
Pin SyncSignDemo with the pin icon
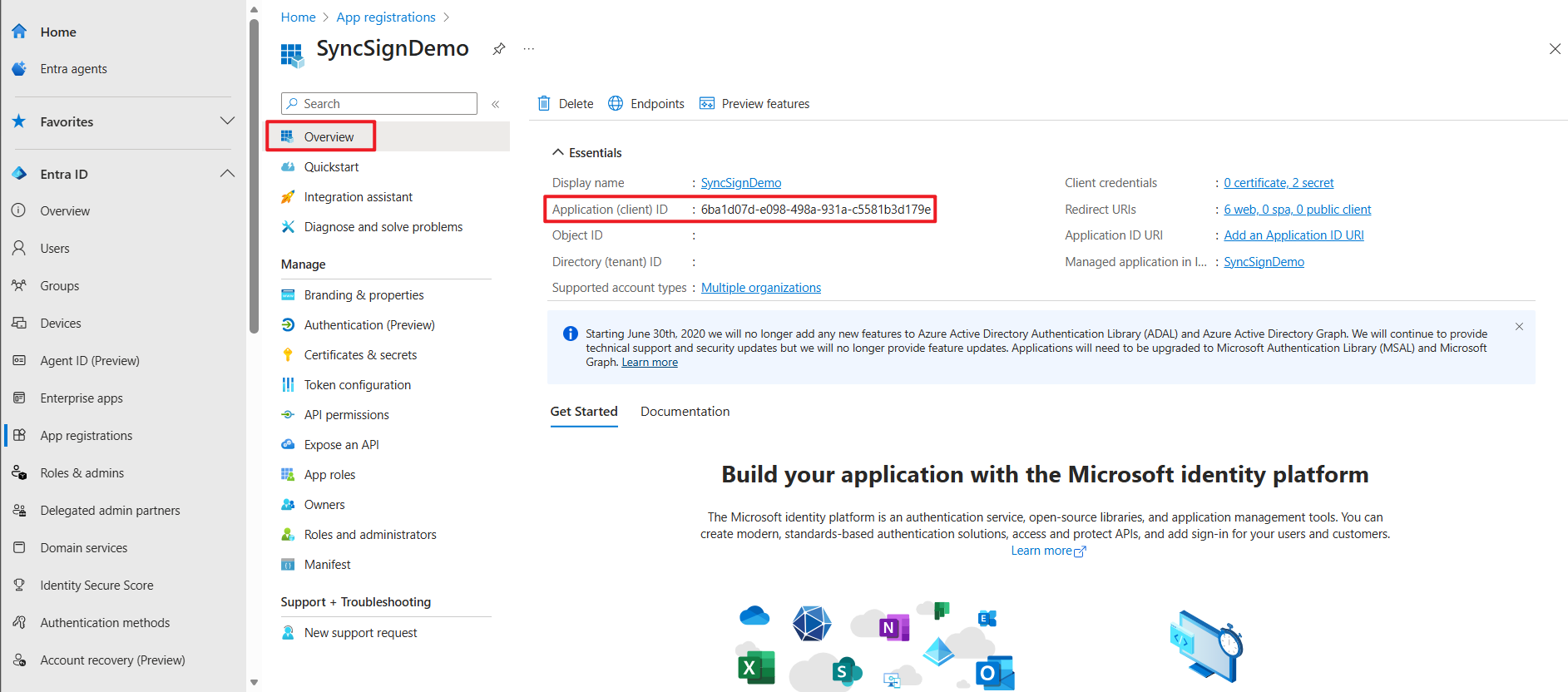pos(498,49)
